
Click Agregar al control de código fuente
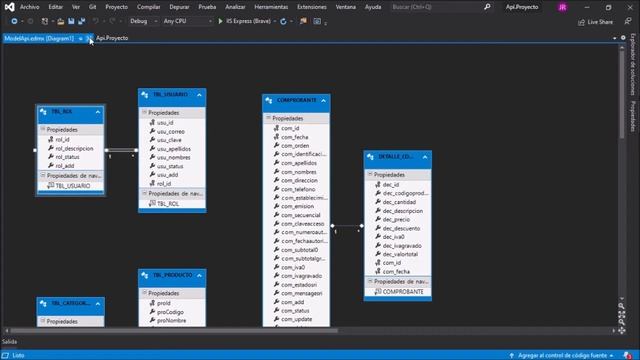562,356
